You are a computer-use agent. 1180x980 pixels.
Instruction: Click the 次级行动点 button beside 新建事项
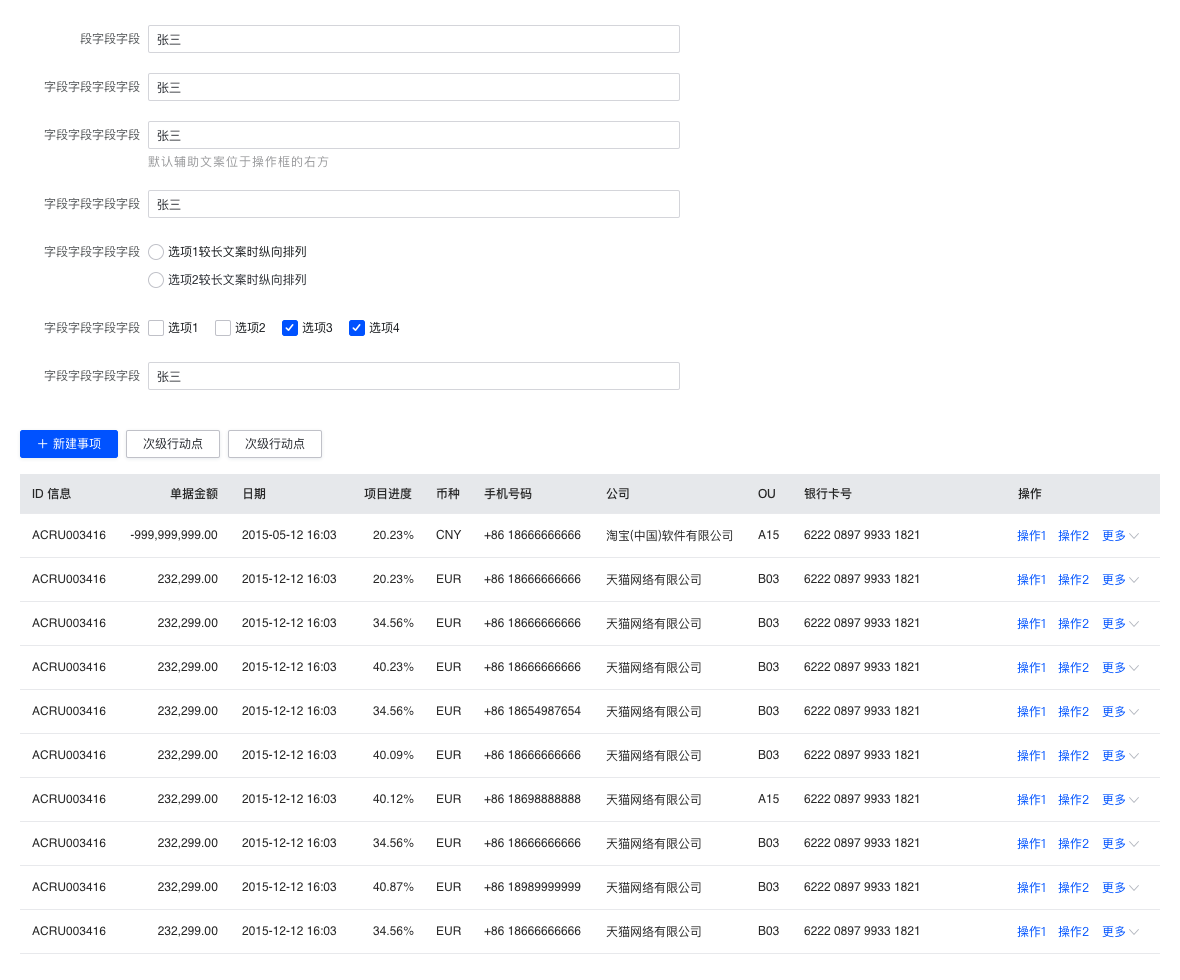click(x=172, y=444)
